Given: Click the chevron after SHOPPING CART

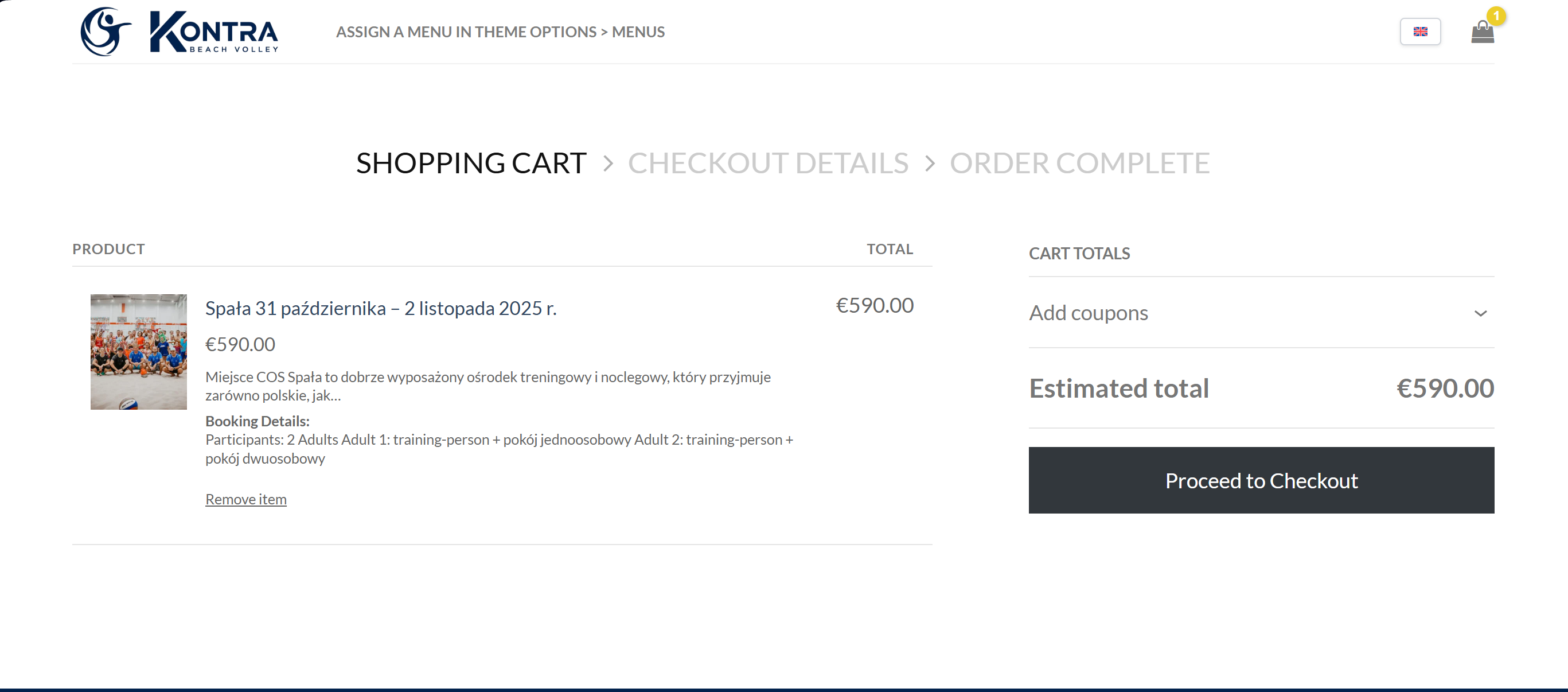Looking at the screenshot, I should click(607, 164).
